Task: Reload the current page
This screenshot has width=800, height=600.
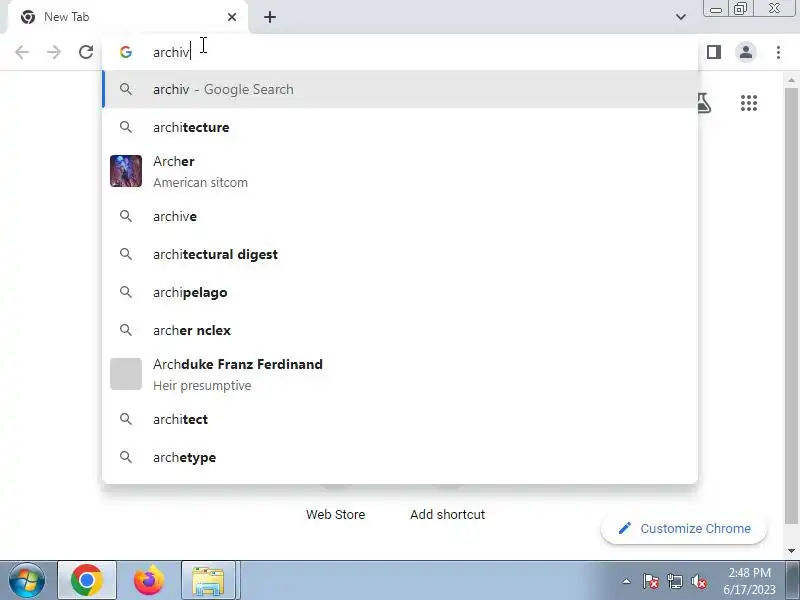Action: 86,52
